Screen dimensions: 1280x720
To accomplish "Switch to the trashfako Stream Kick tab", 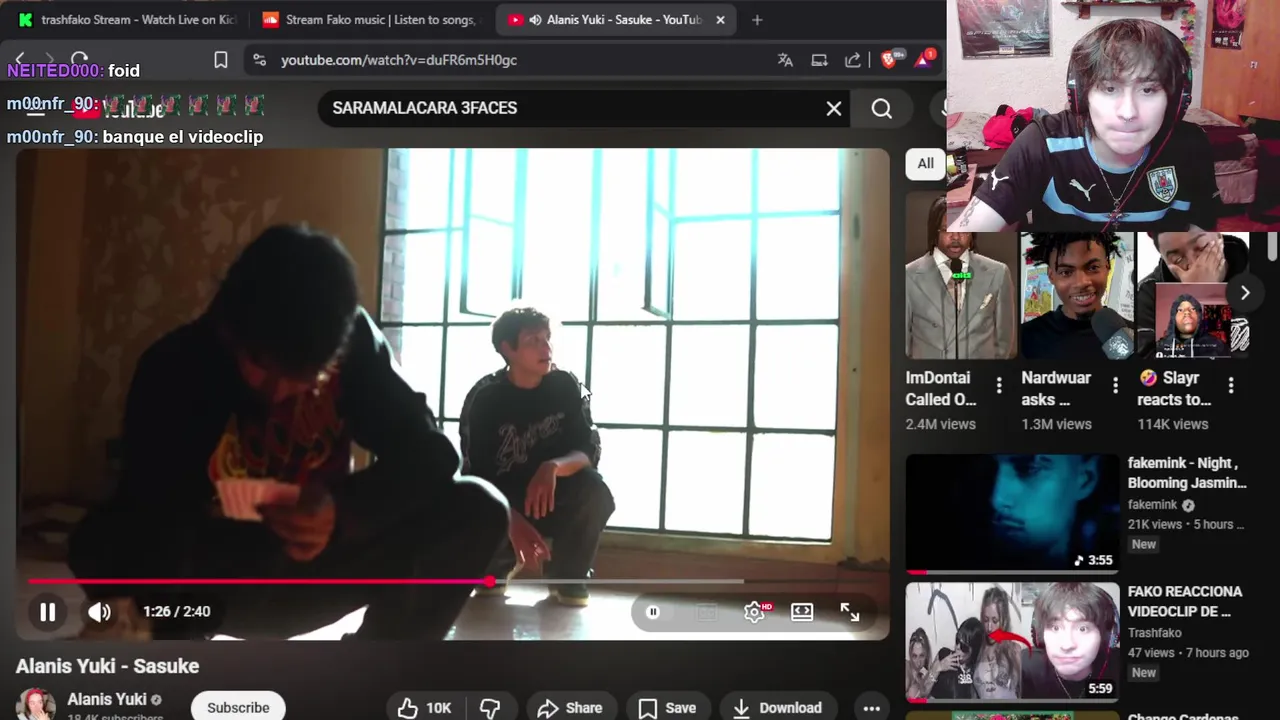I will pos(126,20).
